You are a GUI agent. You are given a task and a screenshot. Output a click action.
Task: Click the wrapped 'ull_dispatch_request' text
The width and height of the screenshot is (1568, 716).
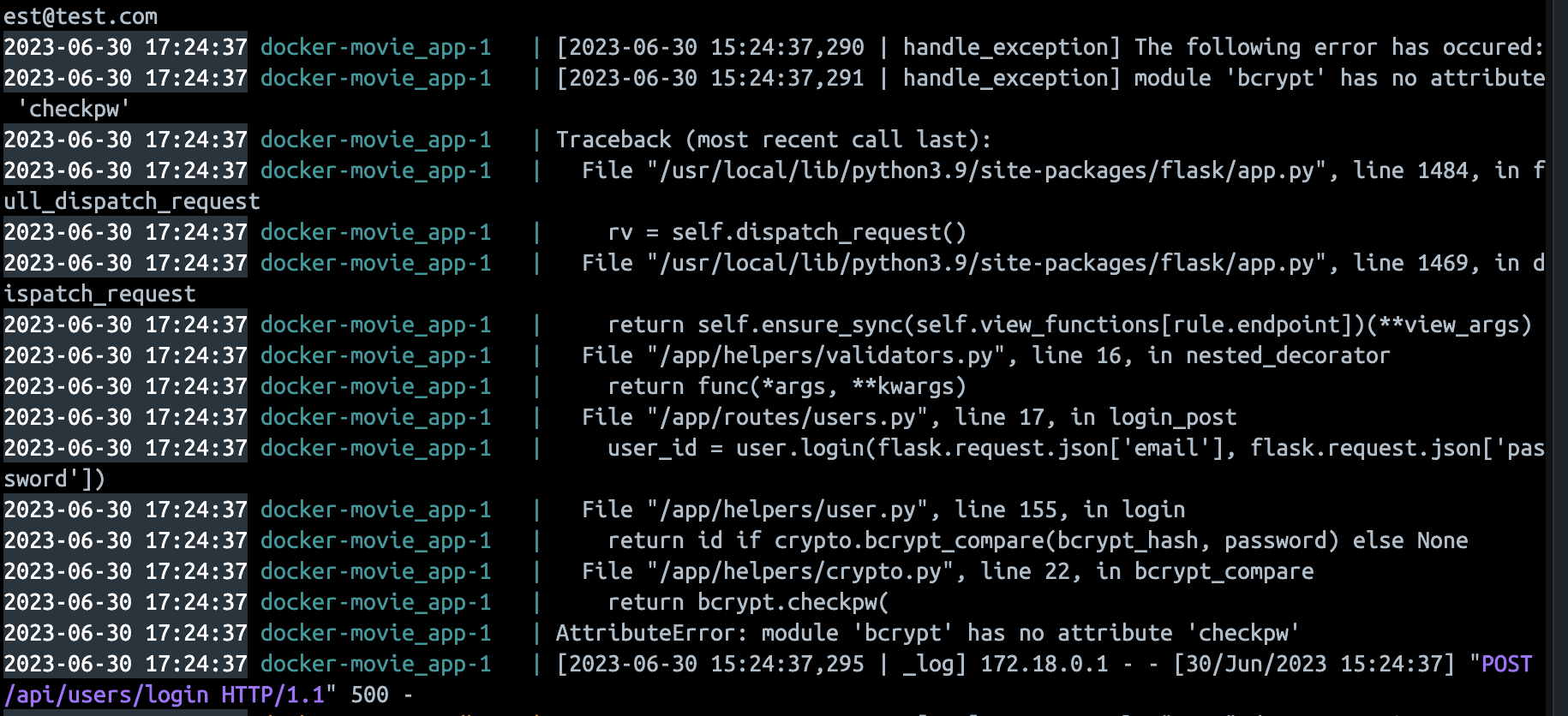click(x=132, y=201)
